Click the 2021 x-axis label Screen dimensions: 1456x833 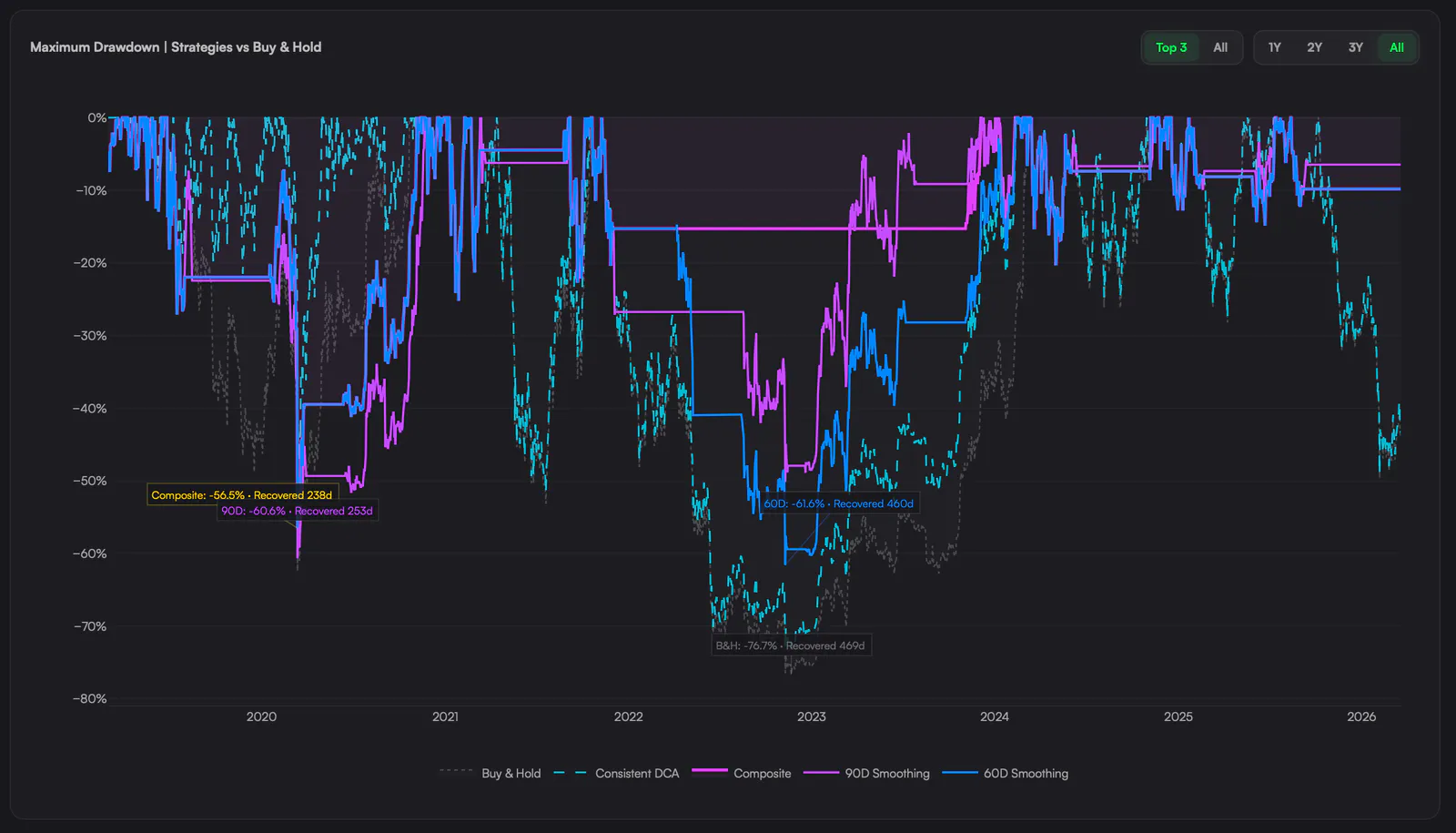click(445, 716)
